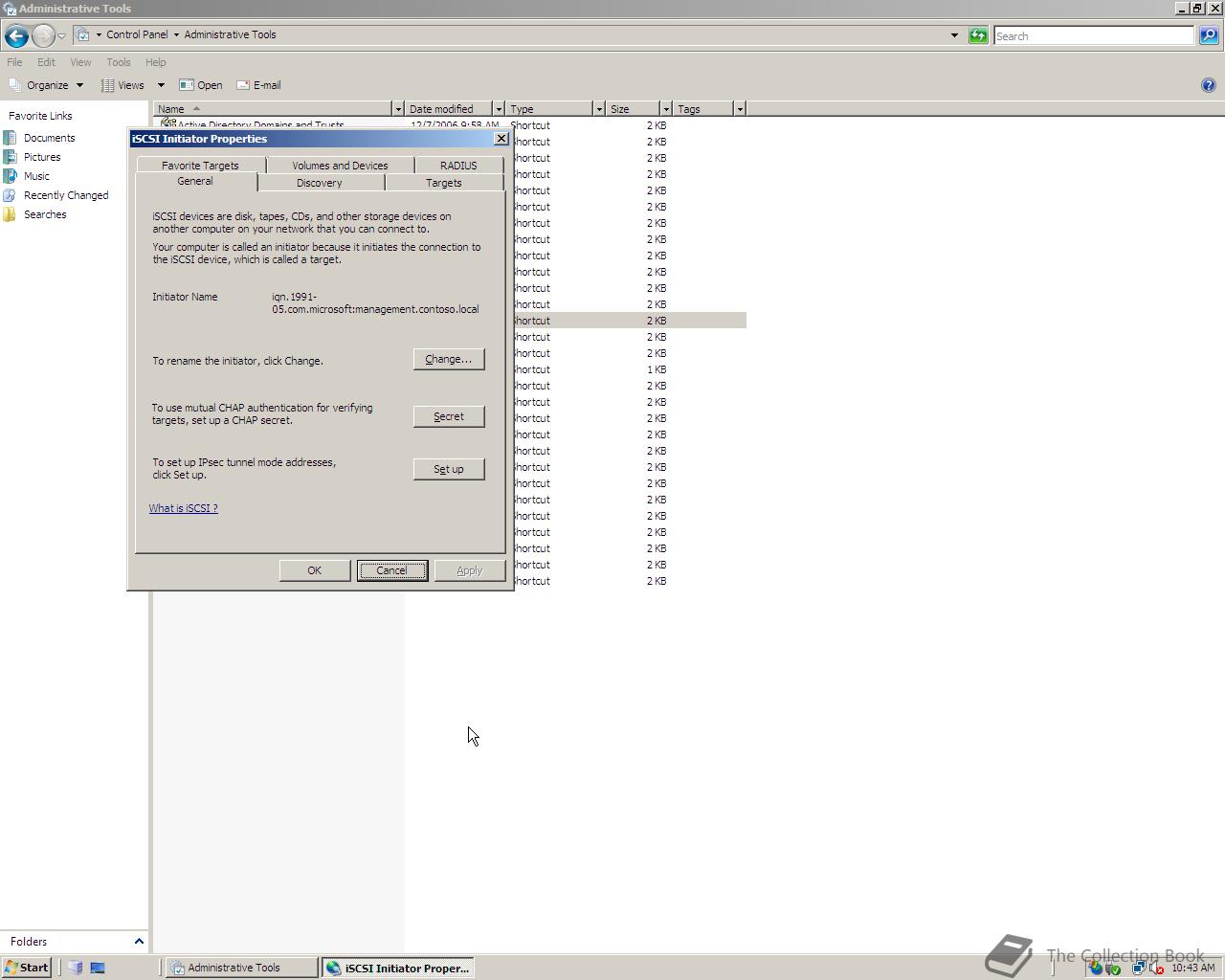Click the Show Desktop quick launch icon
The width and height of the screenshot is (1225, 980).
pos(97,968)
